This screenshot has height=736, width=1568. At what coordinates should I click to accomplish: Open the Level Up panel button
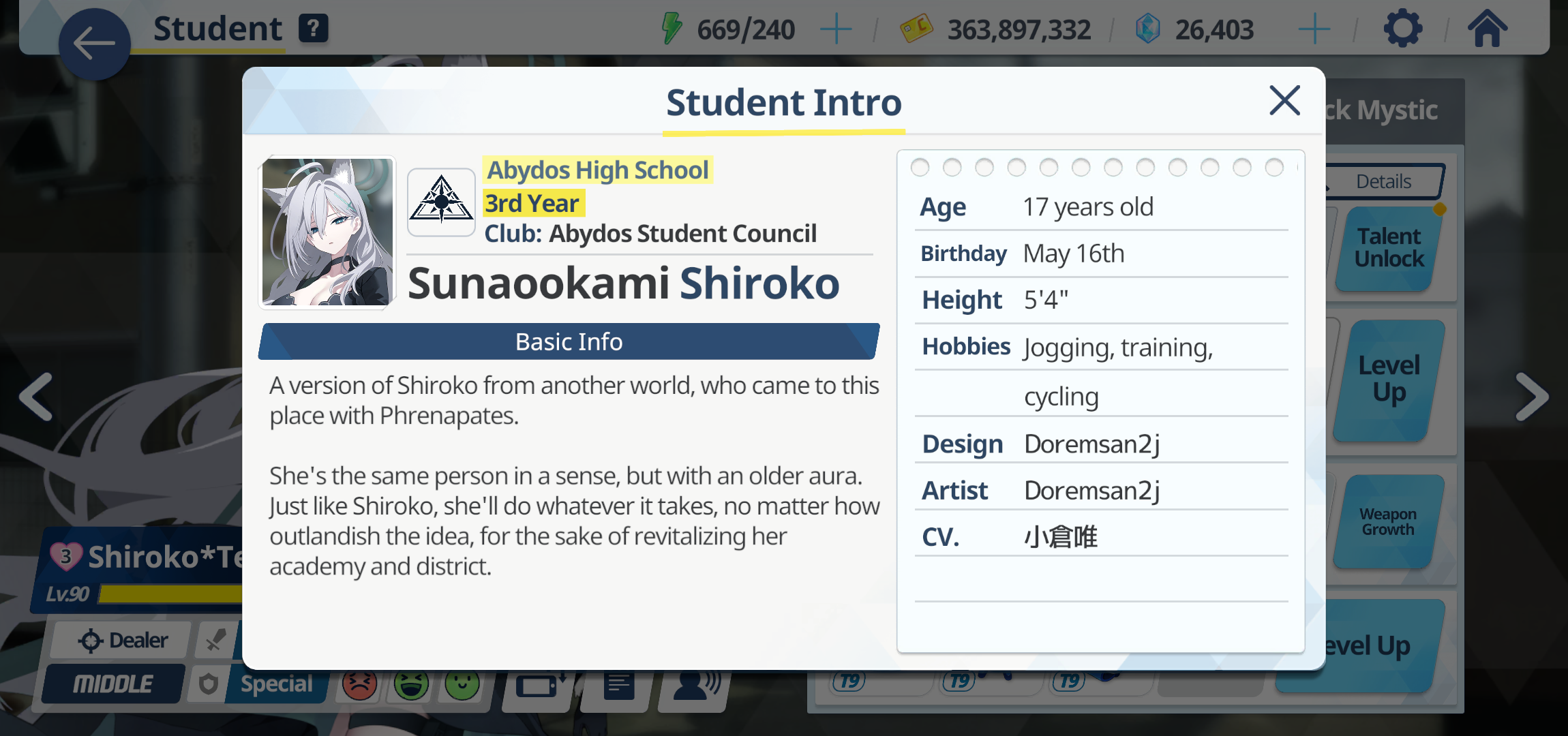[1389, 379]
